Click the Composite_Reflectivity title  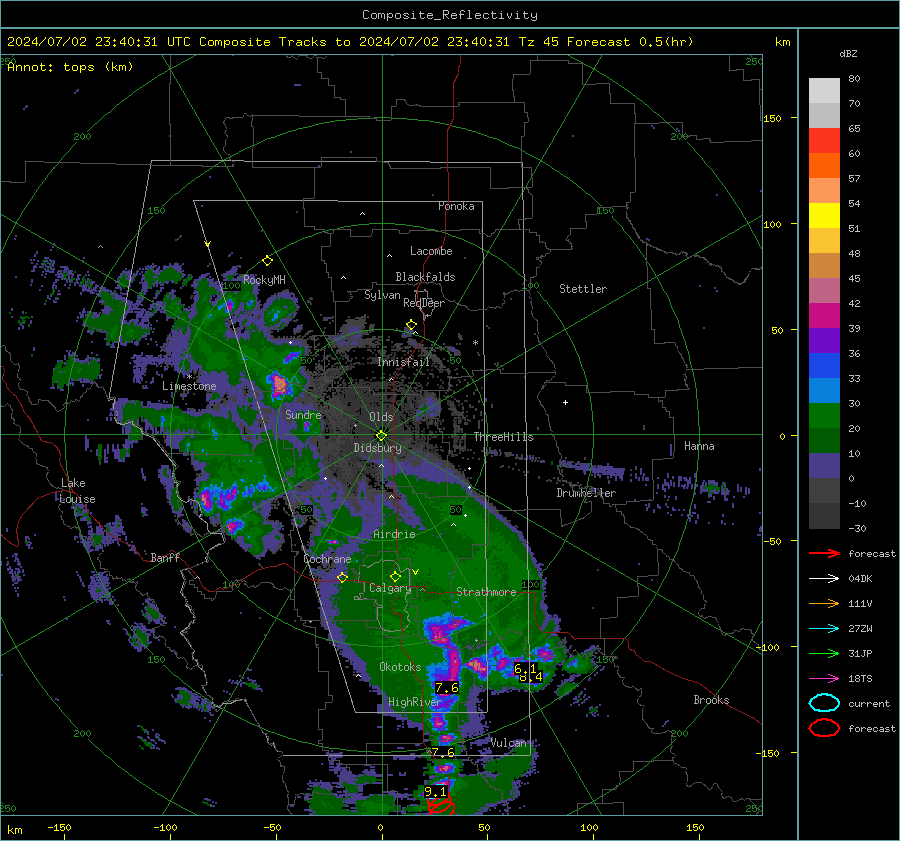(449, 15)
